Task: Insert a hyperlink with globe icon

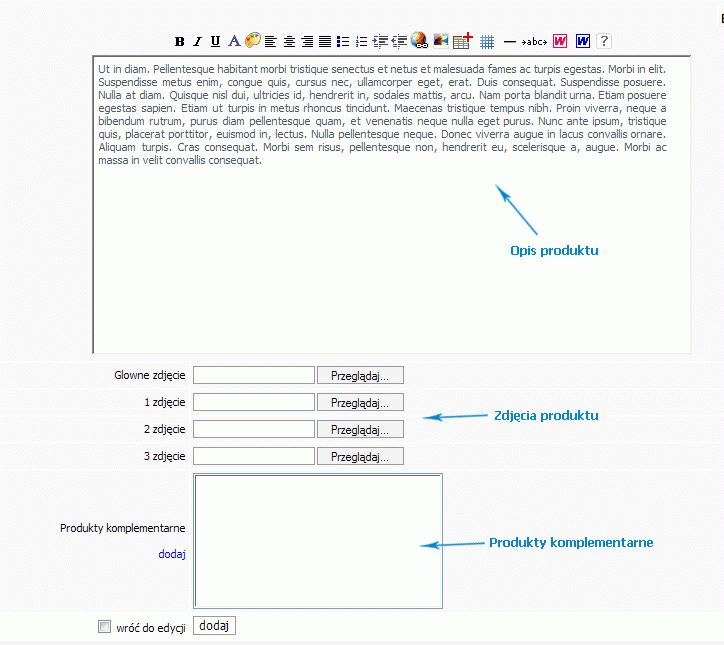Action: point(419,41)
